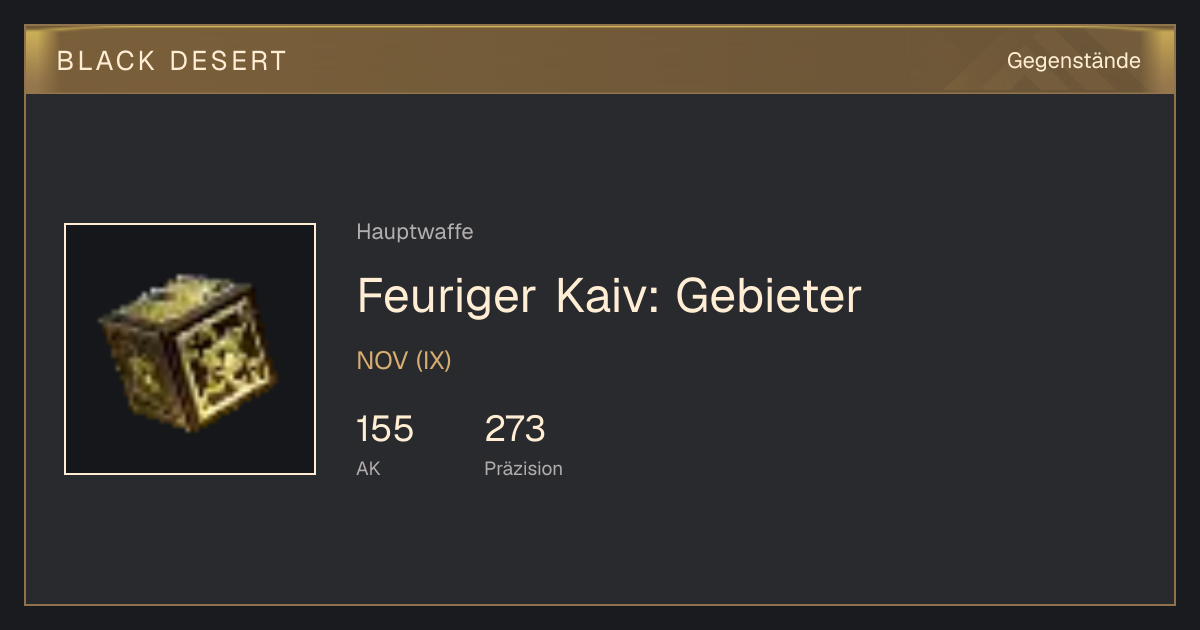Open the Gegenstände section link

tap(1073, 61)
